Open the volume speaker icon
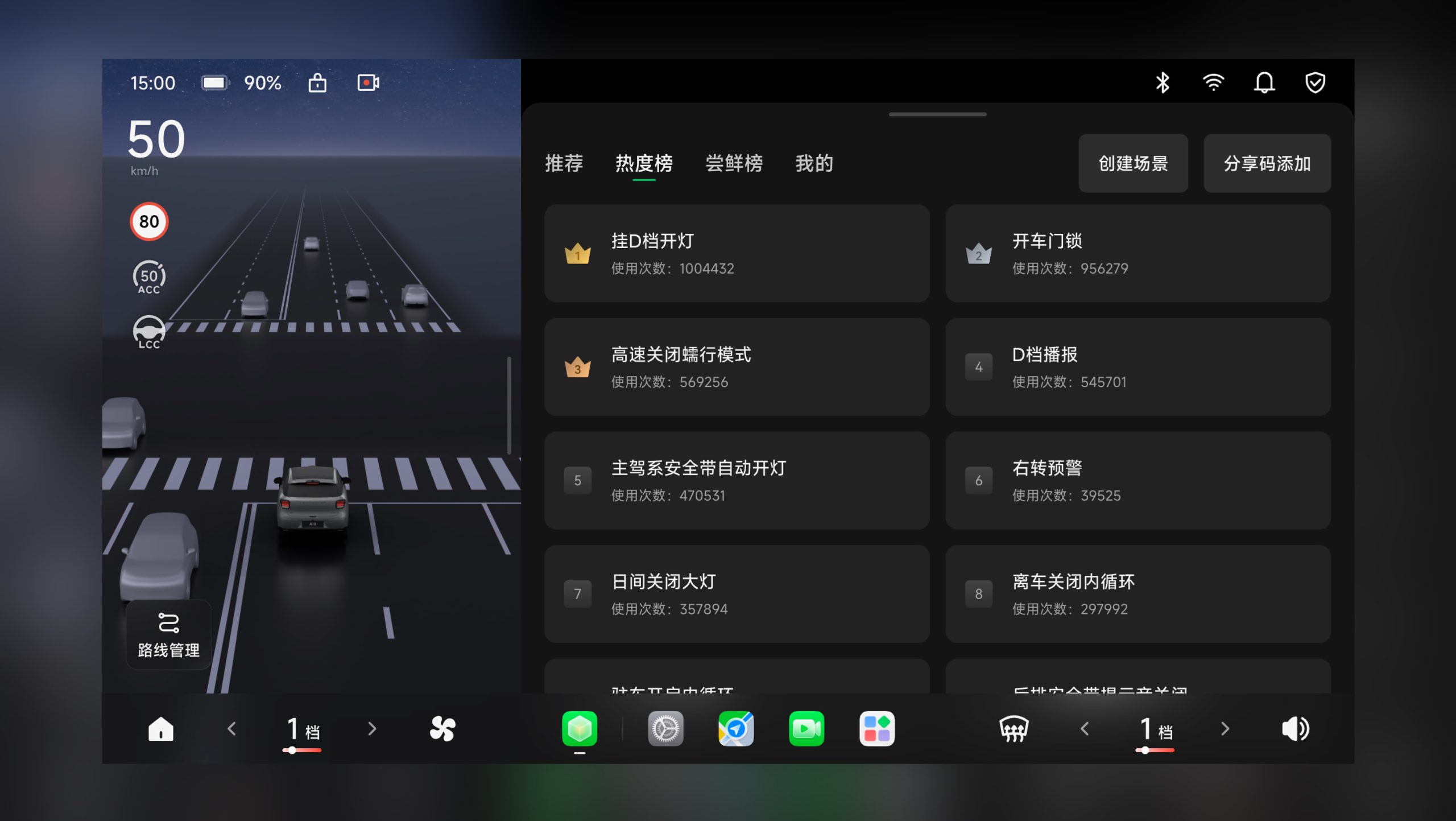Viewport: 1456px width, 821px height. click(x=1295, y=729)
